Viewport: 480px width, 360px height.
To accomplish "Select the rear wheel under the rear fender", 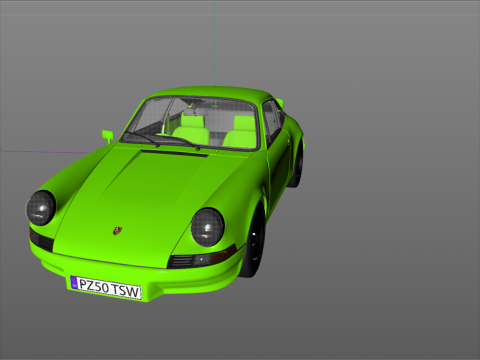I will click(x=296, y=166).
